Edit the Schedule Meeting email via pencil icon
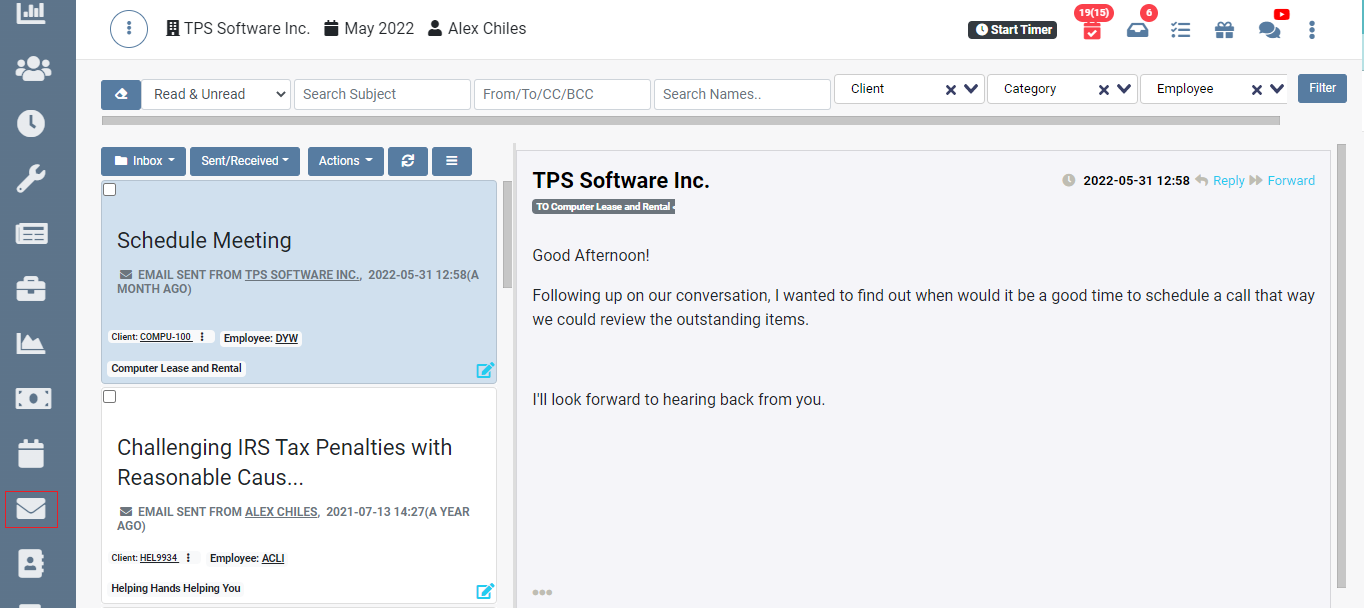The image size is (1364, 608). click(485, 370)
